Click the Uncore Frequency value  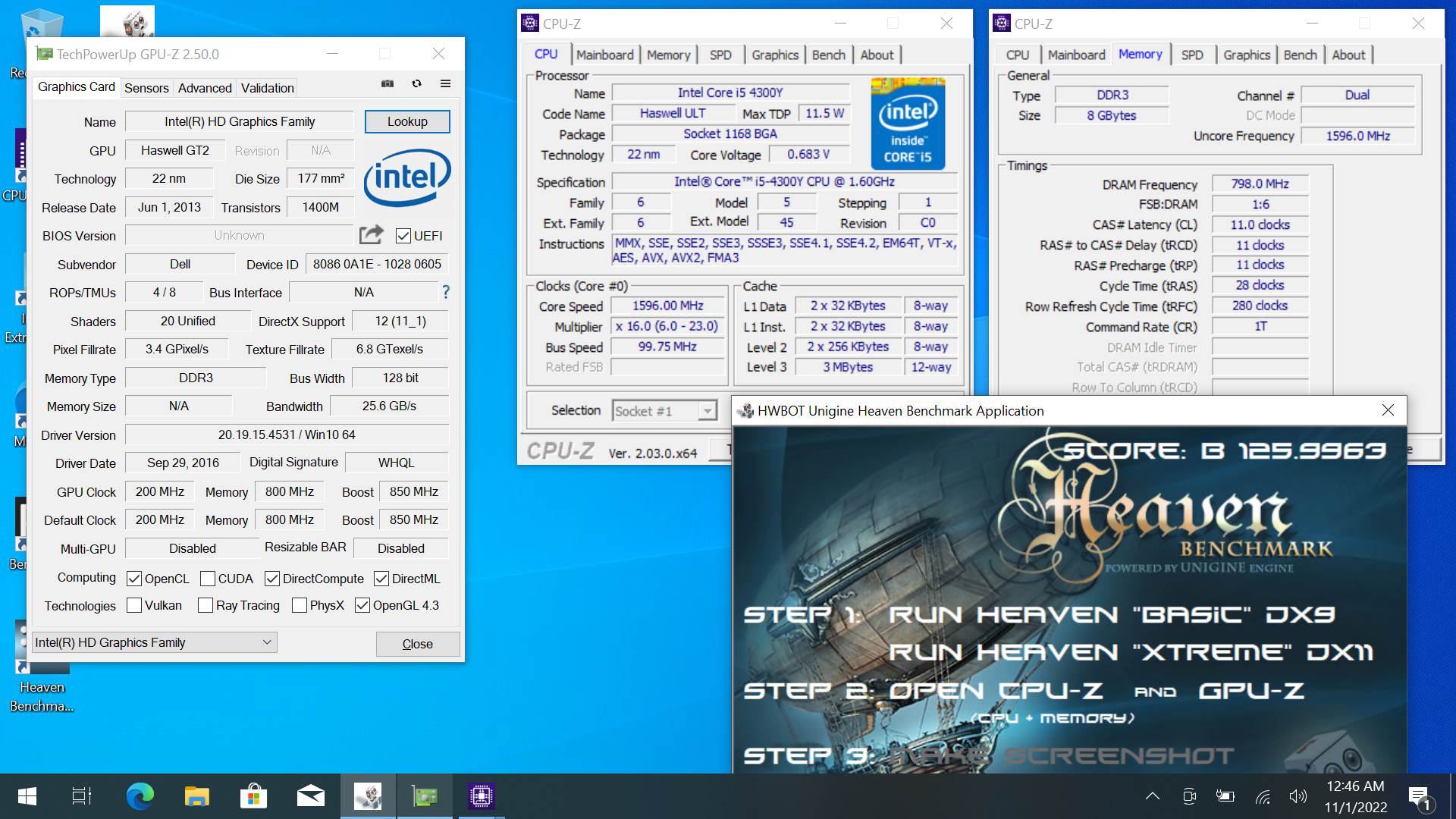[1357, 136]
